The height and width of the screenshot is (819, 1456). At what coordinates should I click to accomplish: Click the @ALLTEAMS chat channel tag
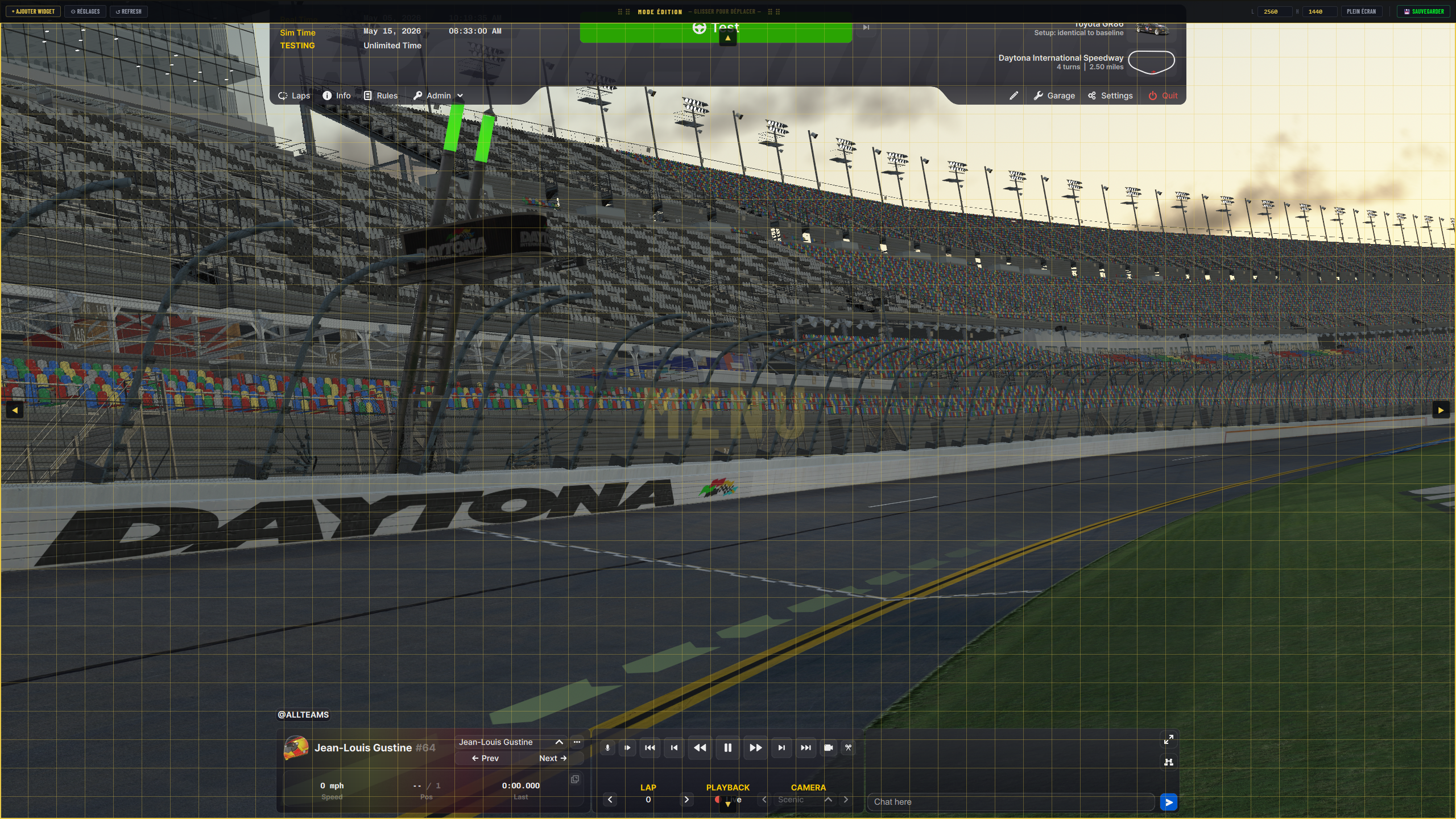pyautogui.click(x=303, y=715)
